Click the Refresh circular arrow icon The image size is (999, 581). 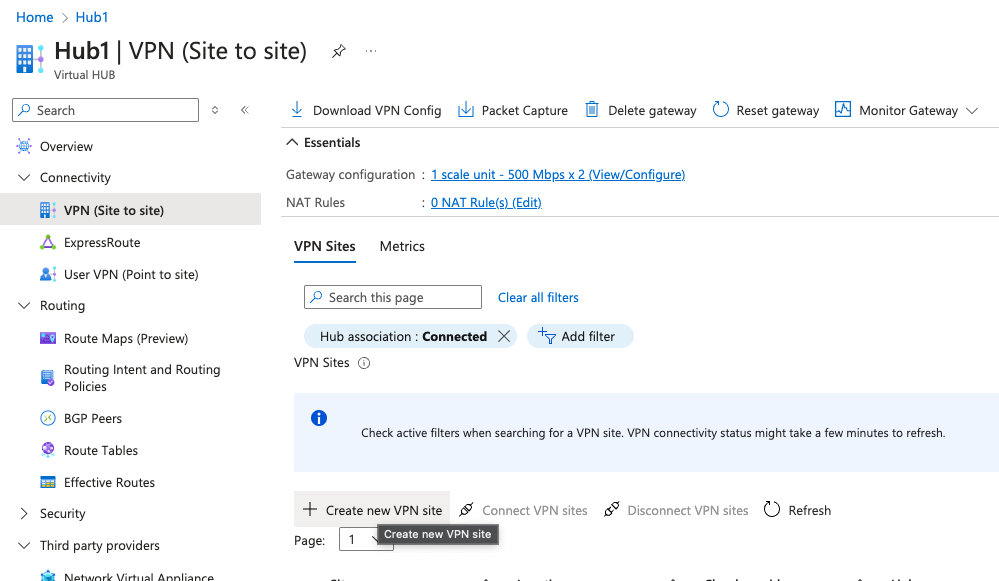point(772,509)
